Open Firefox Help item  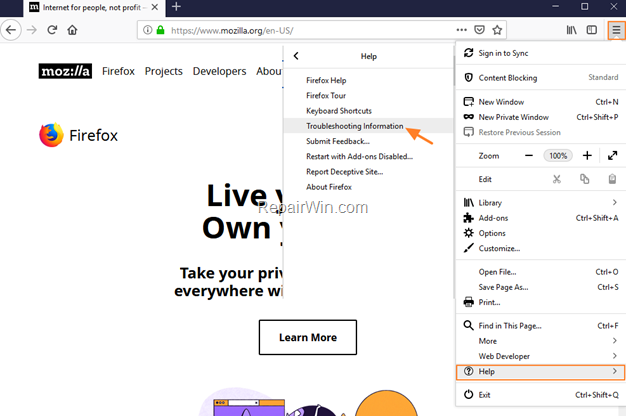(x=368, y=80)
